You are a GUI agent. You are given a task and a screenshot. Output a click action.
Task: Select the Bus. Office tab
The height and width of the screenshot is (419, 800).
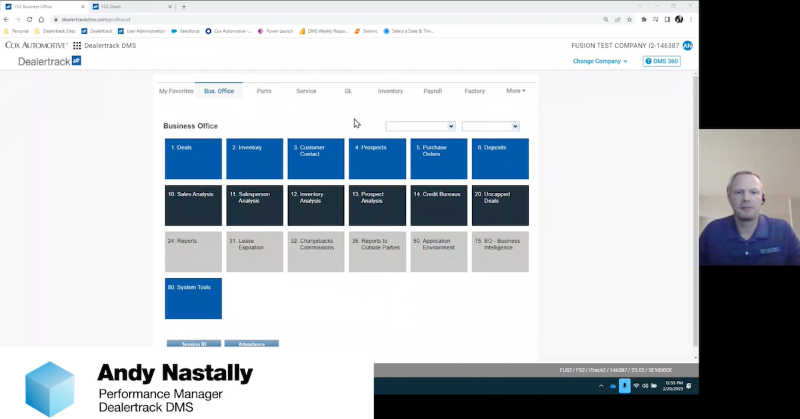click(x=219, y=91)
